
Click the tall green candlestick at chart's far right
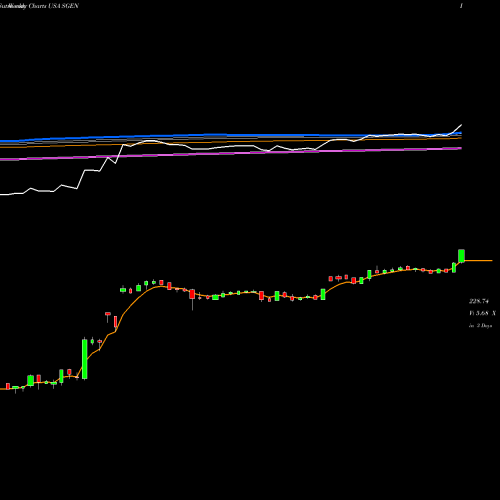(461, 256)
